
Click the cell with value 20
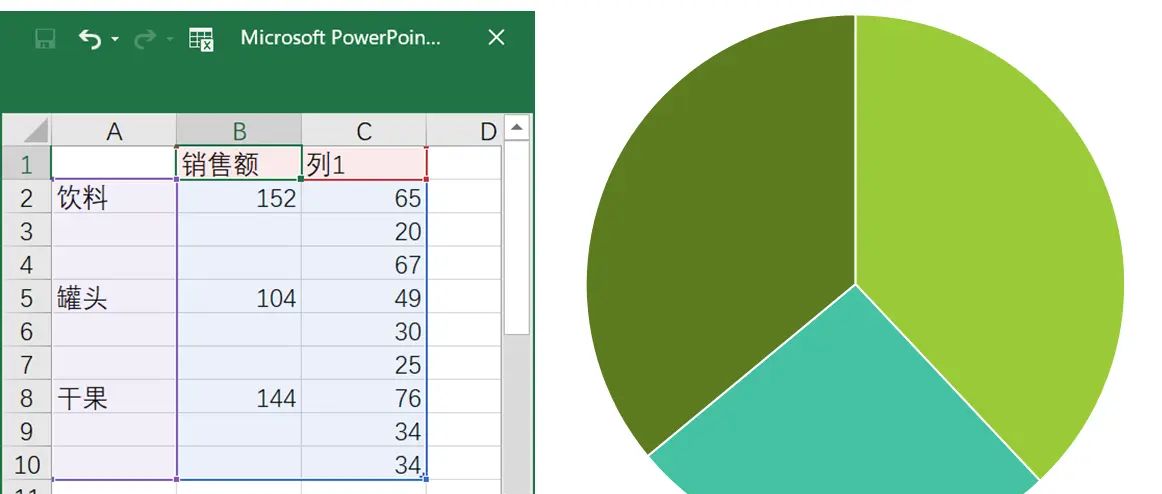tap(364, 230)
